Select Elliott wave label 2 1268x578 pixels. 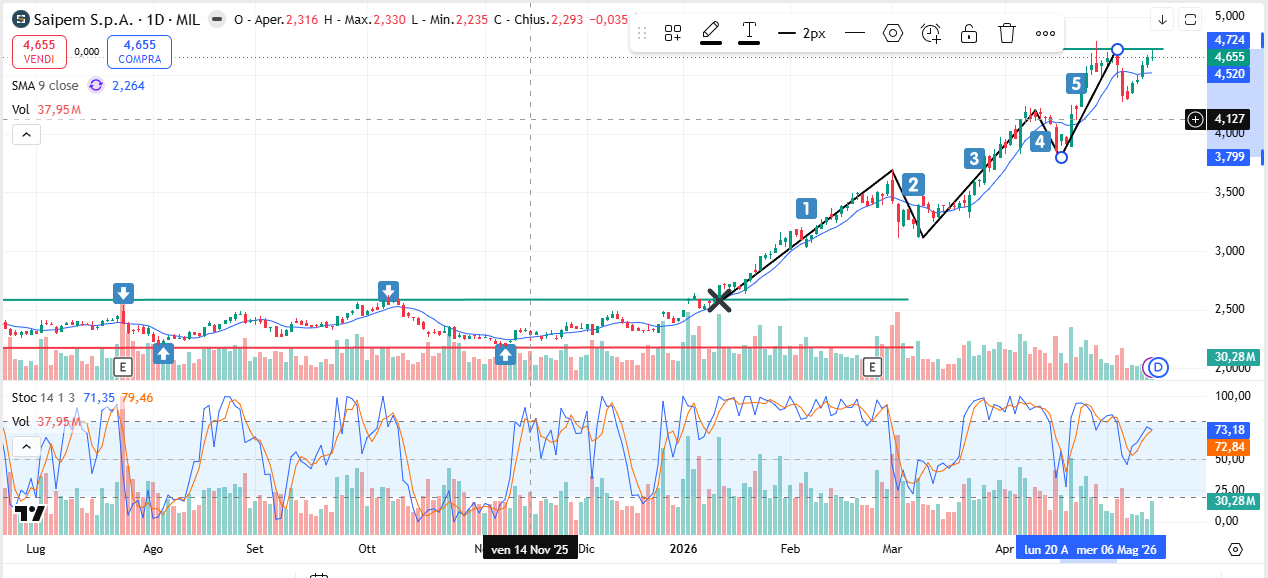pyautogui.click(x=913, y=184)
